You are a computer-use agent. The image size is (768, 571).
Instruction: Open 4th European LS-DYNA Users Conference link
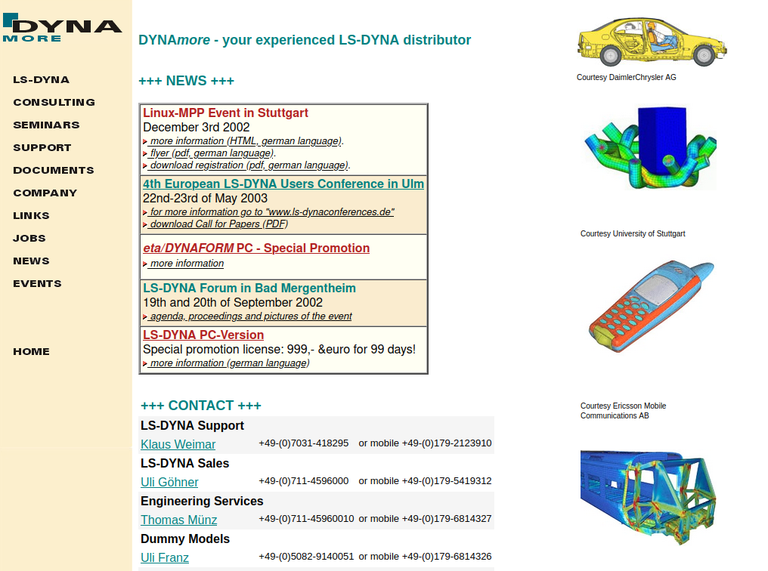click(283, 184)
